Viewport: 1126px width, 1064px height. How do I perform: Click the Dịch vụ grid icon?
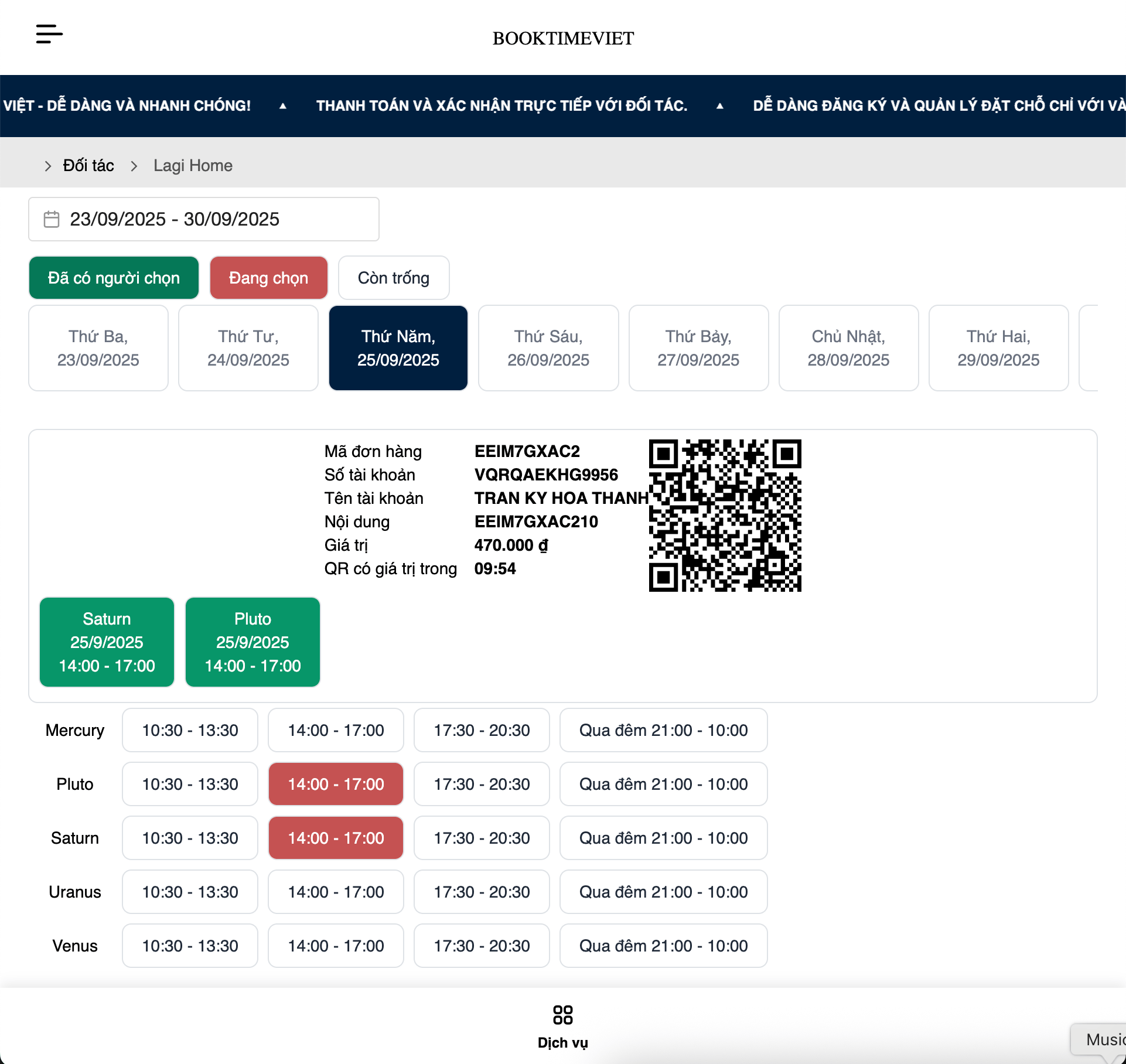562,1014
